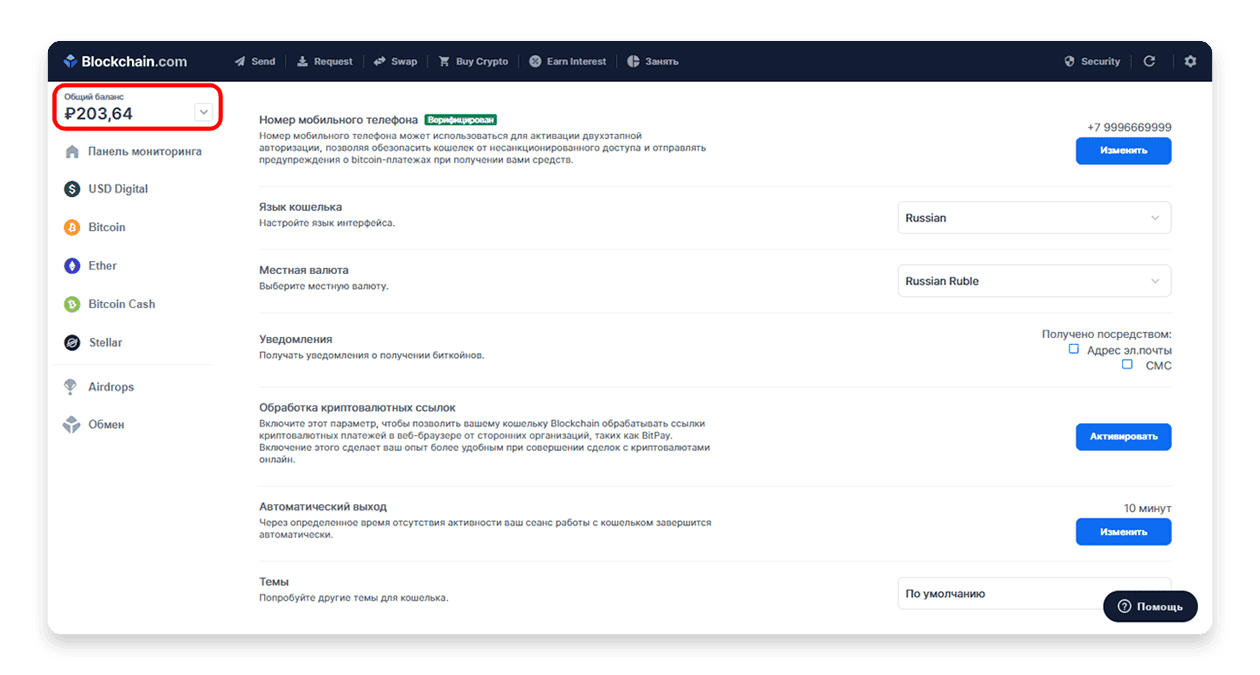Click the Blockchain.com logo icon
The width and height of the screenshot is (1260, 675).
pos(70,61)
